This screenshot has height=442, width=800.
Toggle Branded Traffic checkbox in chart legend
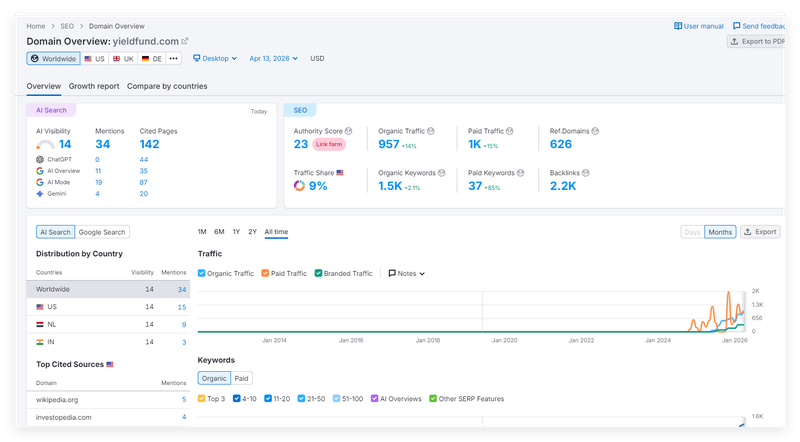(318, 274)
